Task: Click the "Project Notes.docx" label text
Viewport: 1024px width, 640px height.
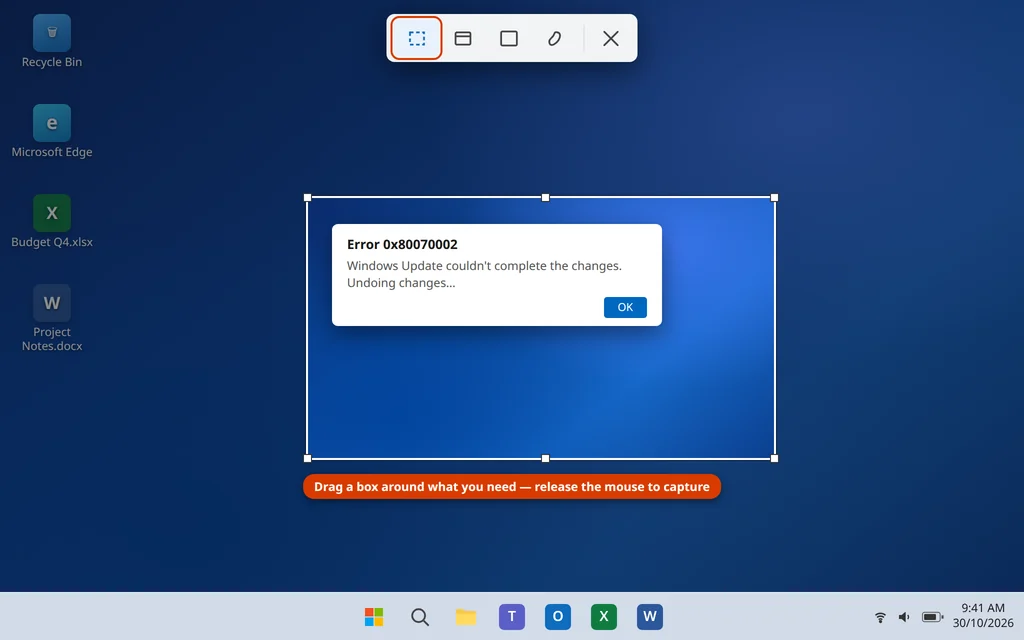Action: pyautogui.click(x=52, y=339)
